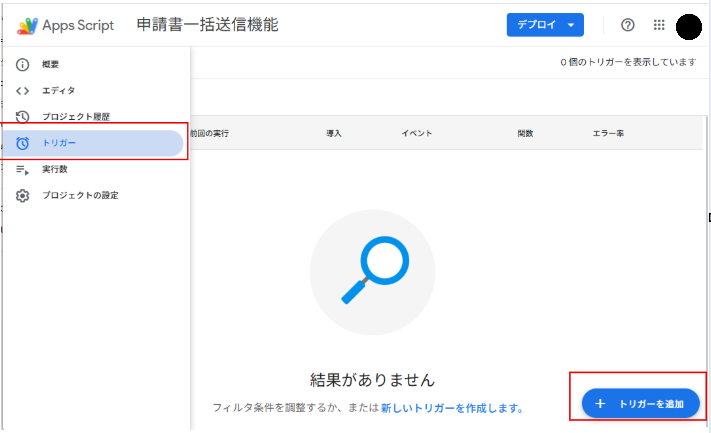Click the プロジェクト履歴 history clock icon

tap(22, 117)
